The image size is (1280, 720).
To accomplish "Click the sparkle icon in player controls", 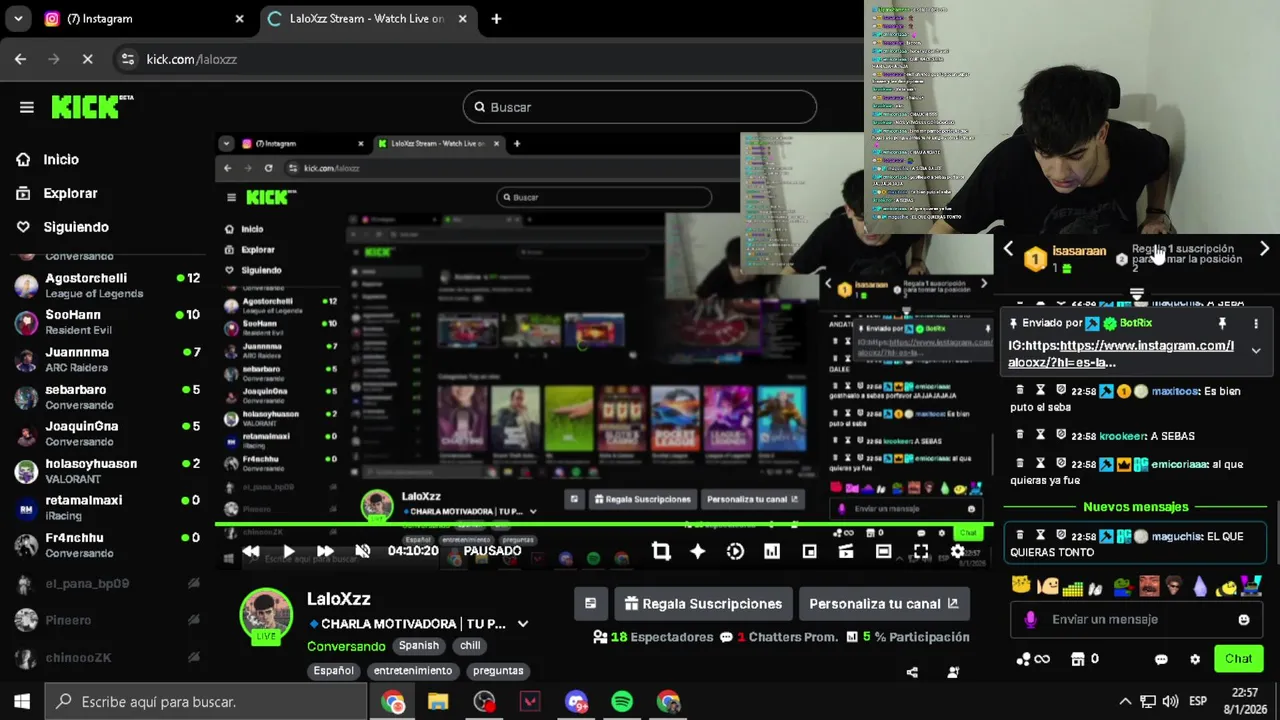I will (x=698, y=551).
